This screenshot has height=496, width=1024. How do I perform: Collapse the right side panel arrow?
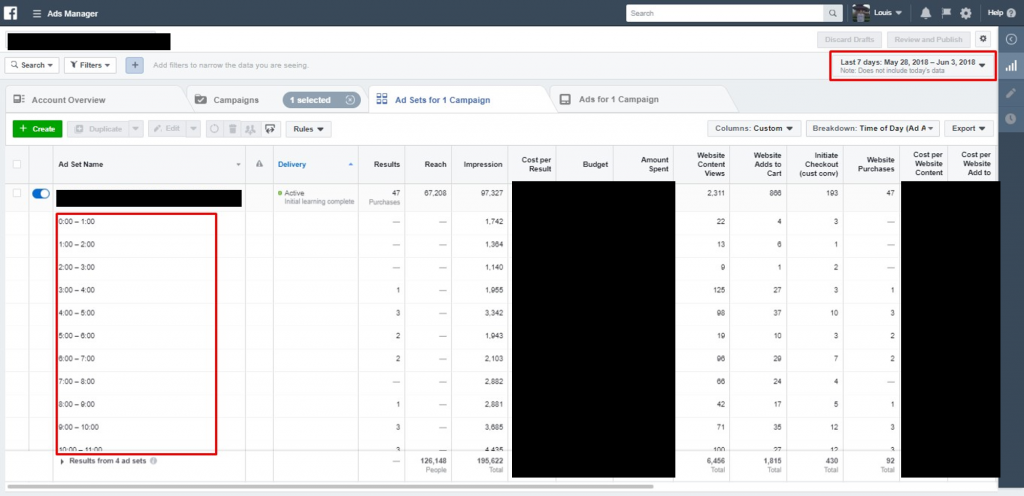tap(1011, 39)
